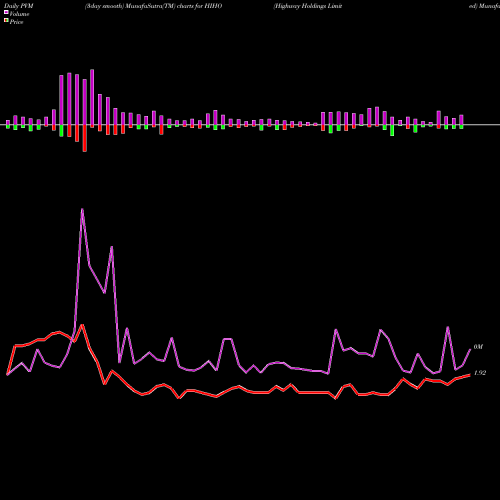Click the 'Daily PVM' title text
This screenshot has height=500, width=500.
(19, 6)
